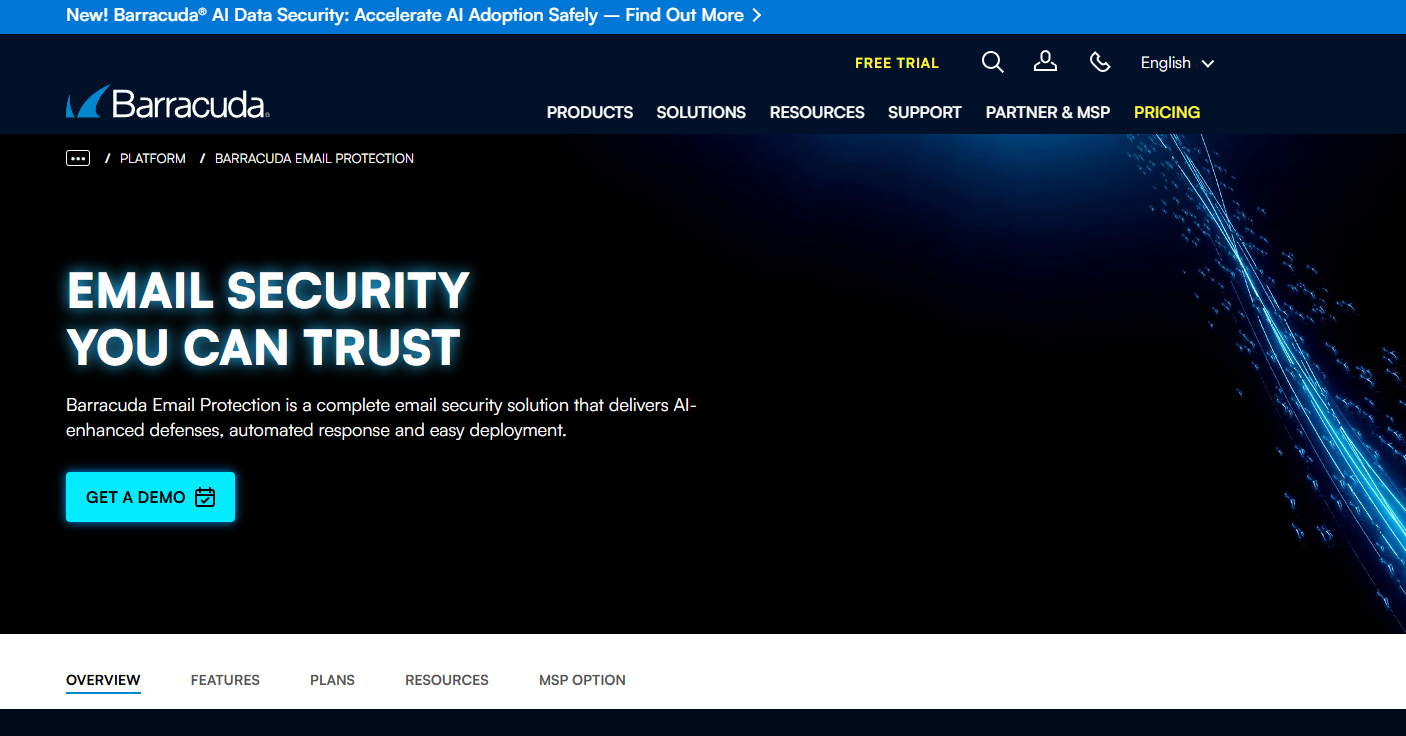Open the user account icon
This screenshot has height=736, width=1406.
click(x=1045, y=62)
